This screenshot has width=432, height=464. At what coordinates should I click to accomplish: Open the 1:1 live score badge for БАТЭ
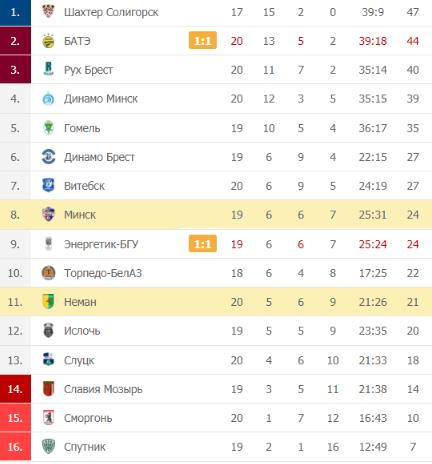tap(203, 40)
